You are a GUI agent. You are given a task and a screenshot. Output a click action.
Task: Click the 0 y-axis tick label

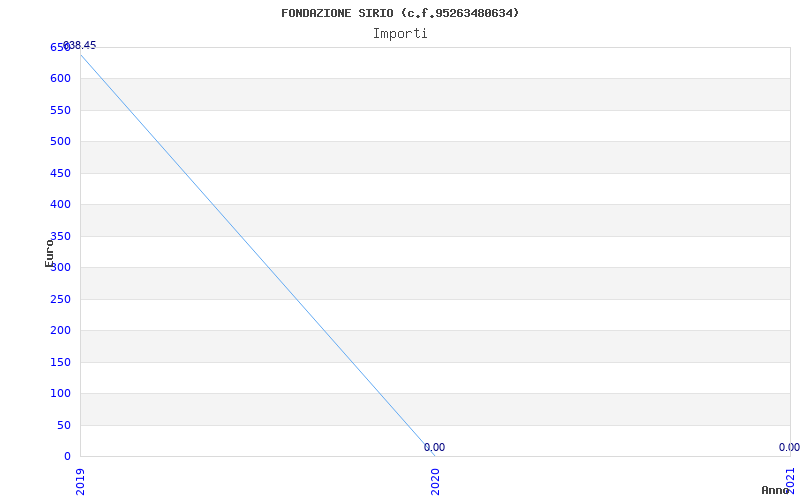pos(67,456)
